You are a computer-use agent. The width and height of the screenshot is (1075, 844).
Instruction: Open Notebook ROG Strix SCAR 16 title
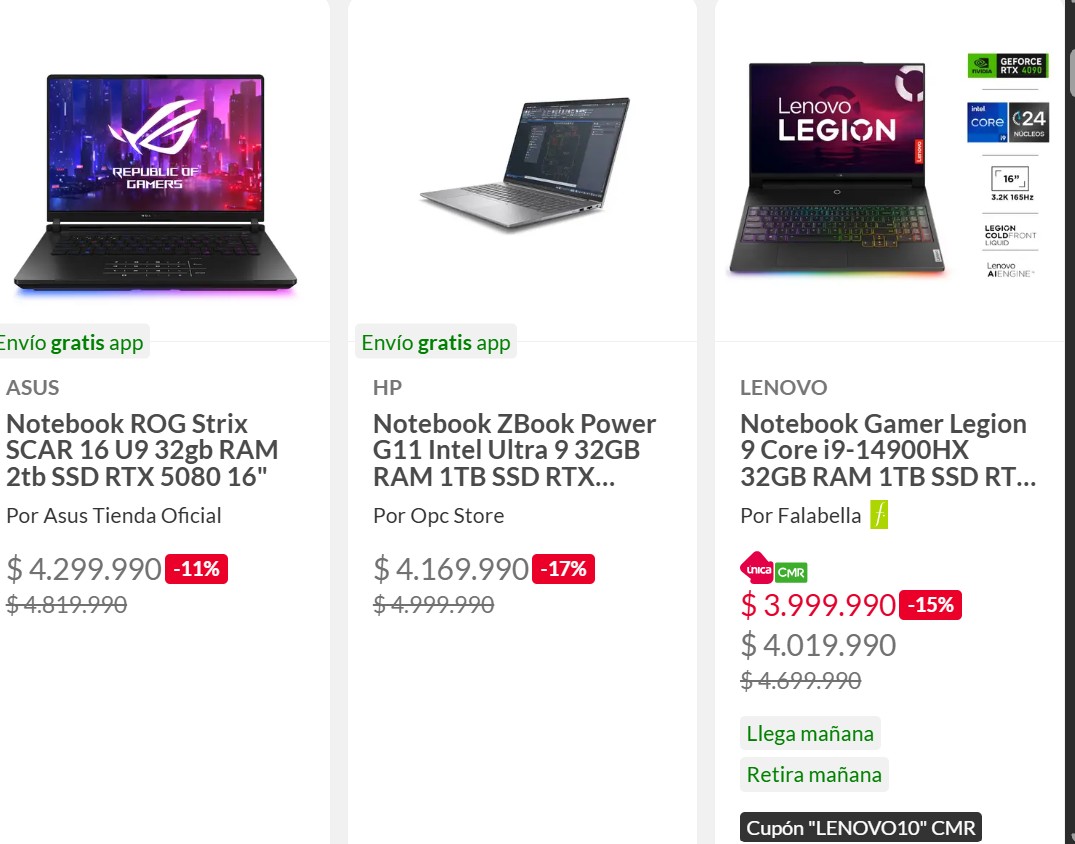point(142,450)
